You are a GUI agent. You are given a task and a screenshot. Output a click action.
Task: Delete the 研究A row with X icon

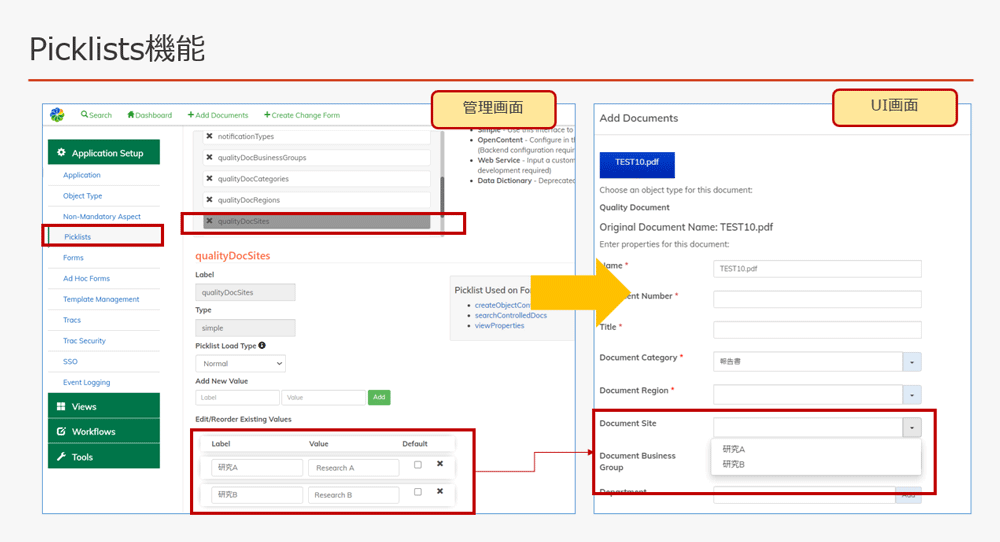[440, 464]
